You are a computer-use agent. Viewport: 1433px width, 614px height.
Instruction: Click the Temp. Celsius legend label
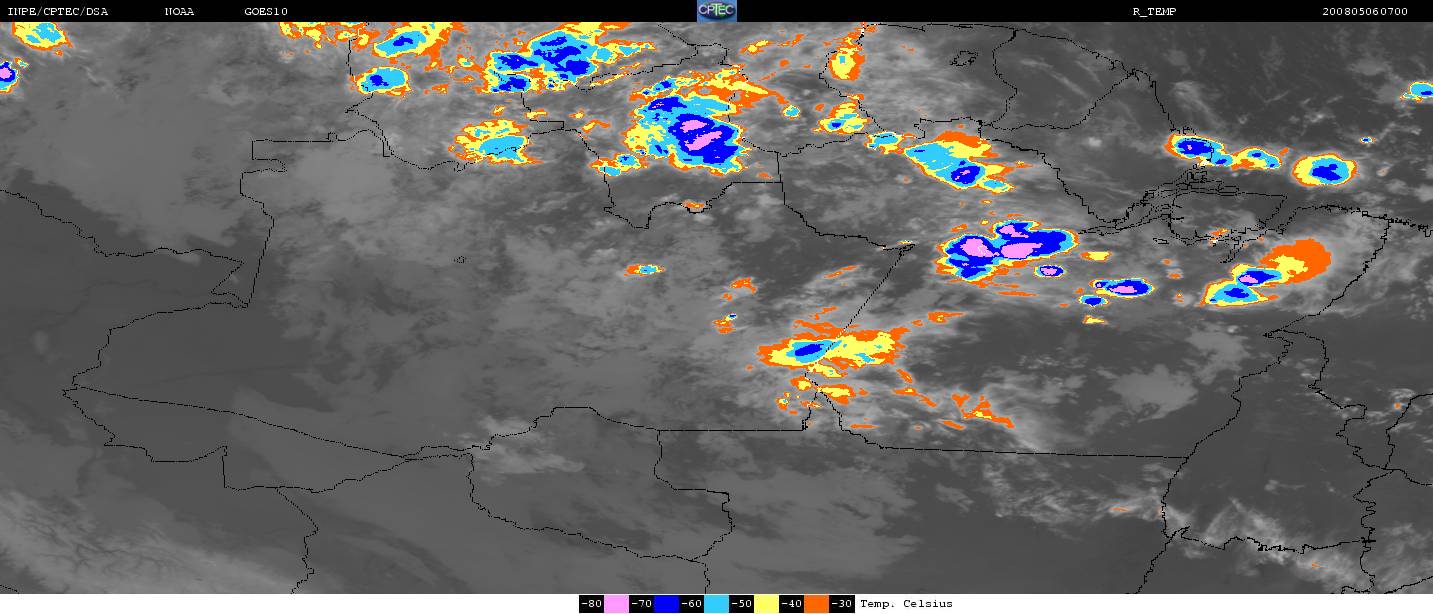pos(906,604)
